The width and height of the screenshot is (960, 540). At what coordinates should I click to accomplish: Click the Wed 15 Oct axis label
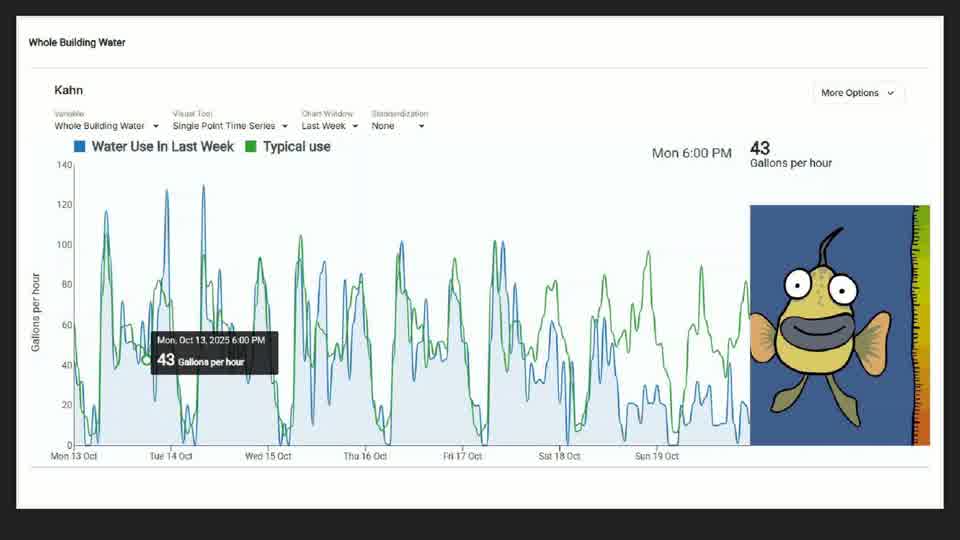[x=268, y=456]
